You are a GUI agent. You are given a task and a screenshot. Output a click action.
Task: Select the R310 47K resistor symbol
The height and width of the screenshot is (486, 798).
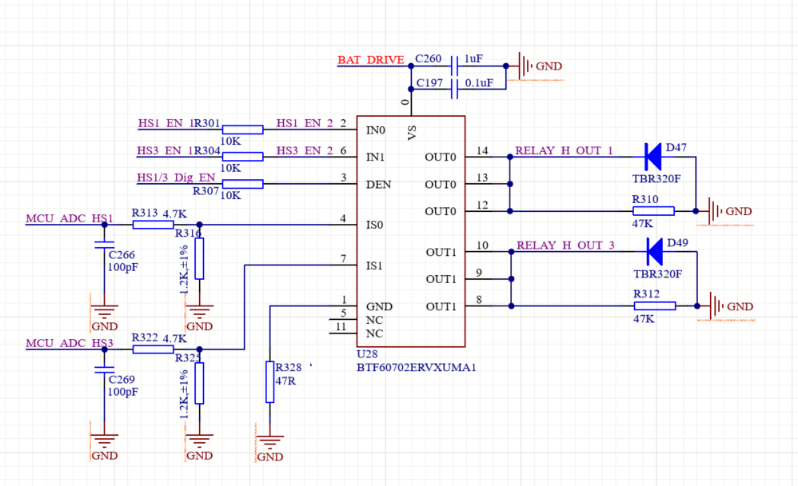point(653,211)
